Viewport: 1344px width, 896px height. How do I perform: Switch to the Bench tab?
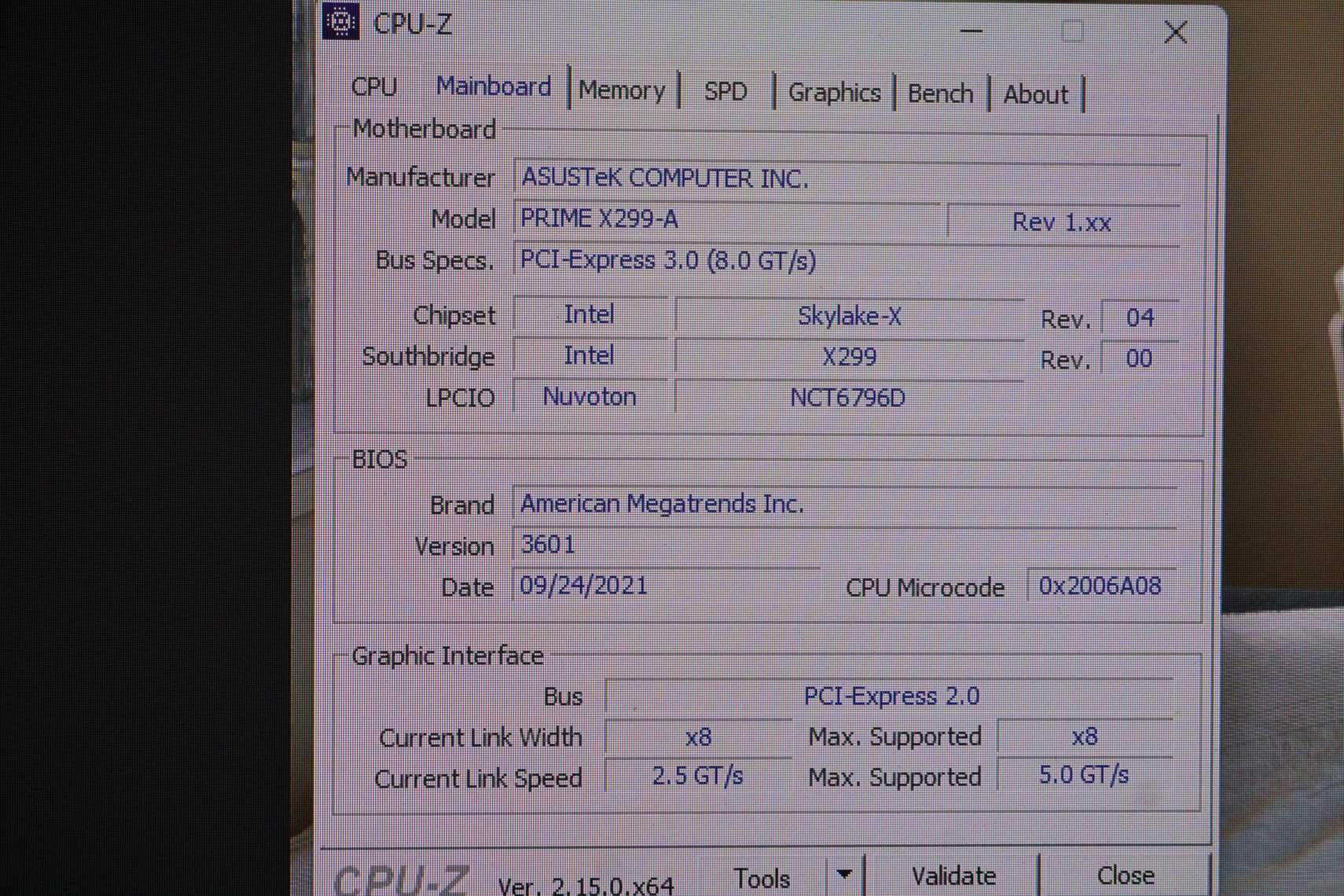tap(940, 94)
